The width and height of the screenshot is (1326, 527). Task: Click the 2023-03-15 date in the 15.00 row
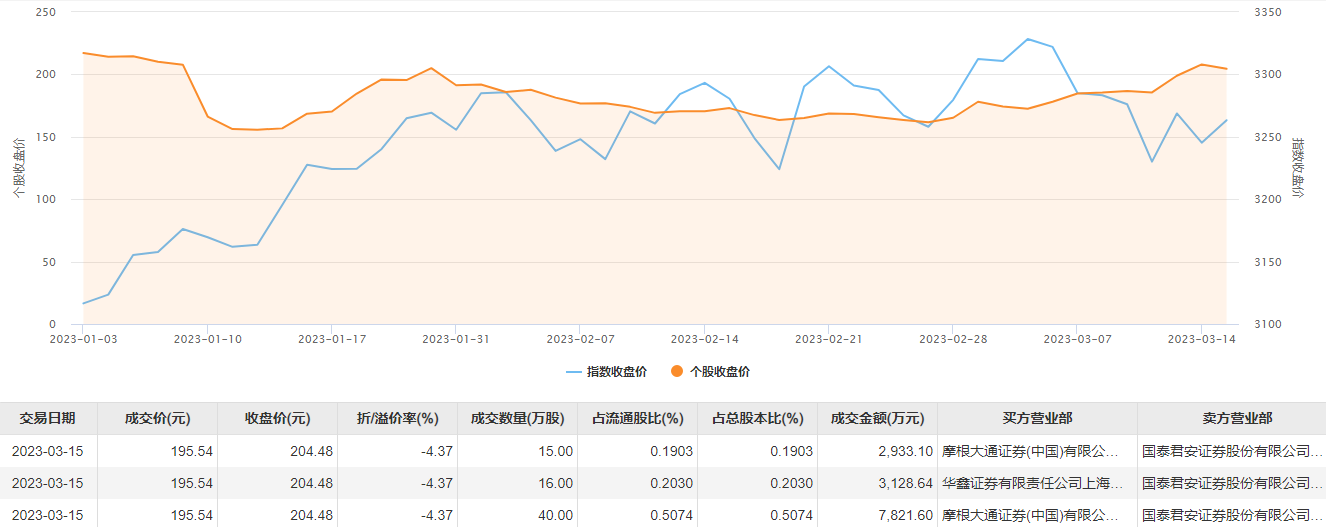coord(47,451)
